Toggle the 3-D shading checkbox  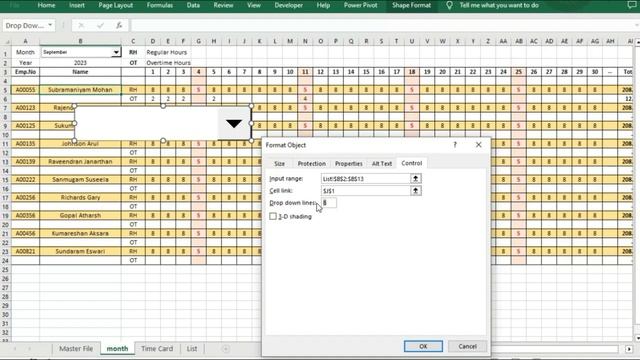pyautogui.click(x=273, y=216)
